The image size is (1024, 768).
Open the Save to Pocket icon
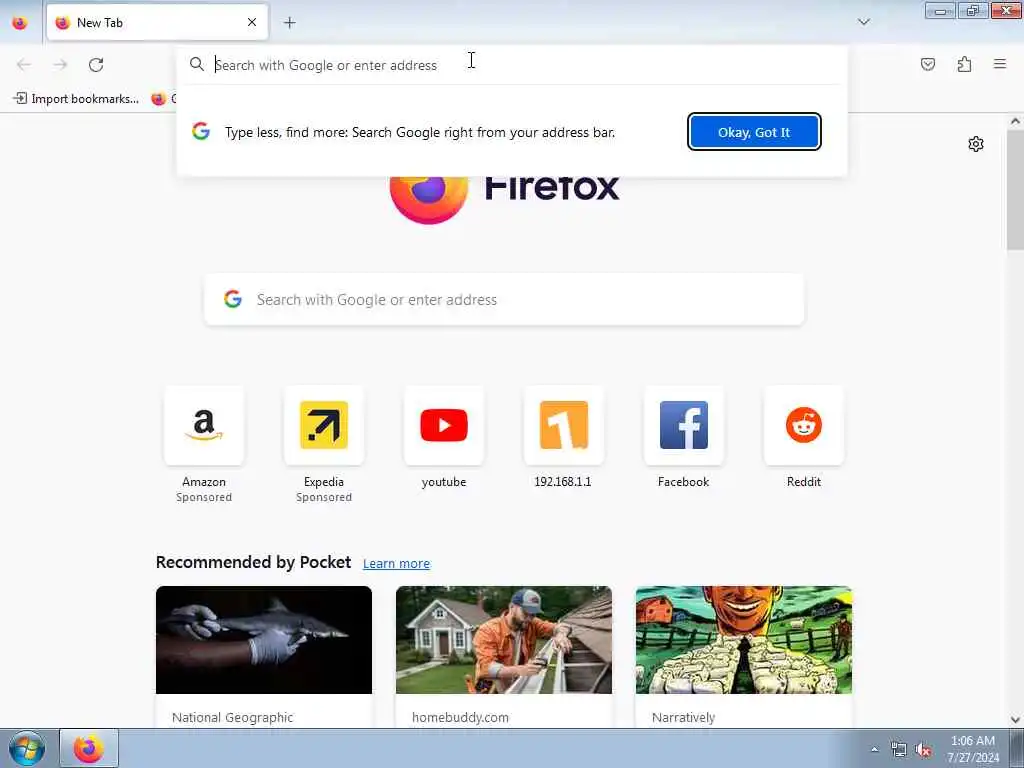927,64
